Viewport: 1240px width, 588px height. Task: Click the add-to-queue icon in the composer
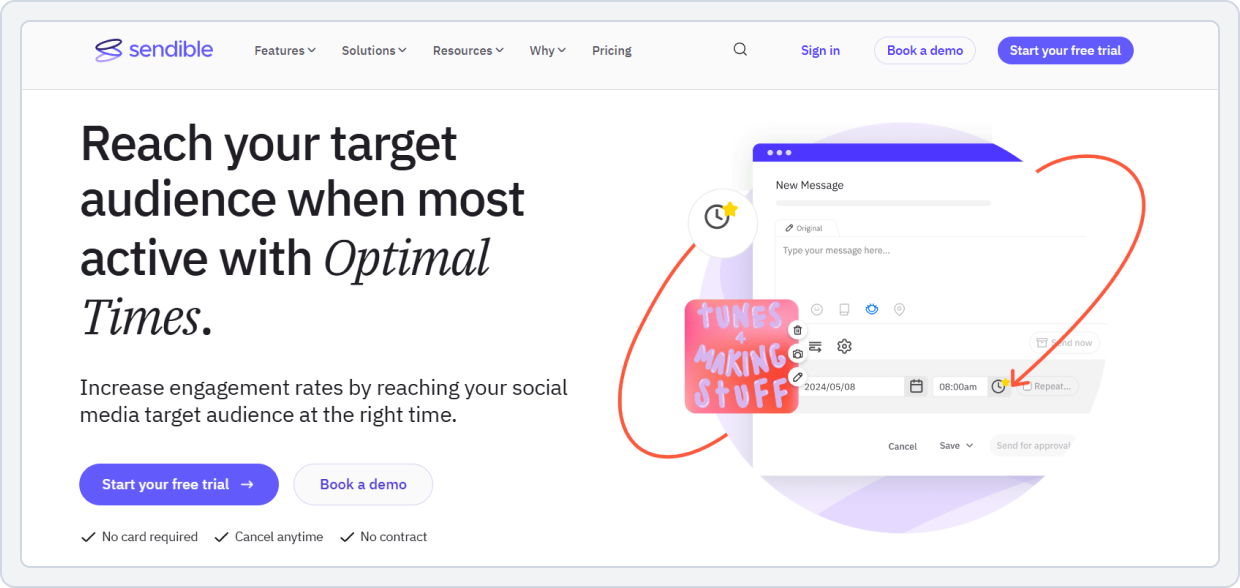pos(815,346)
